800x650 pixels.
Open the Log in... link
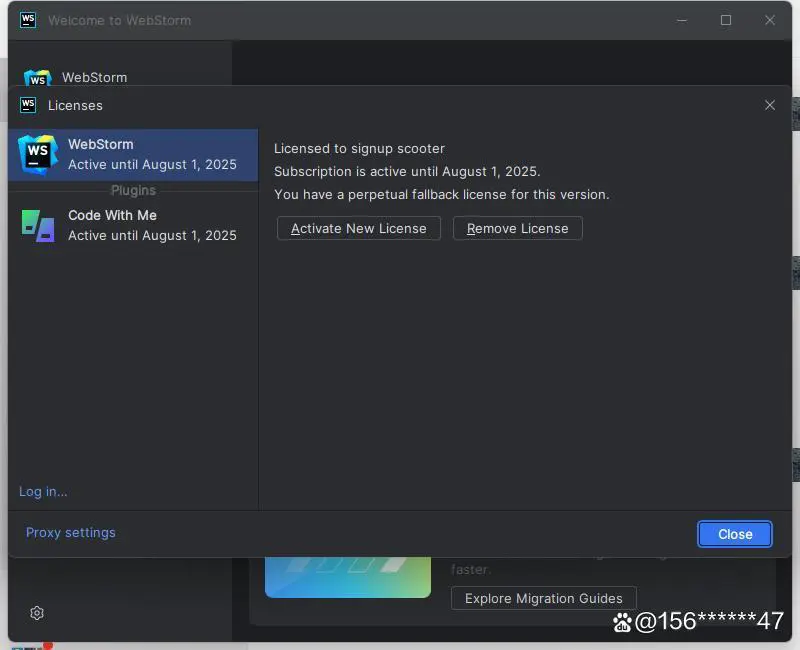(43, 491)
